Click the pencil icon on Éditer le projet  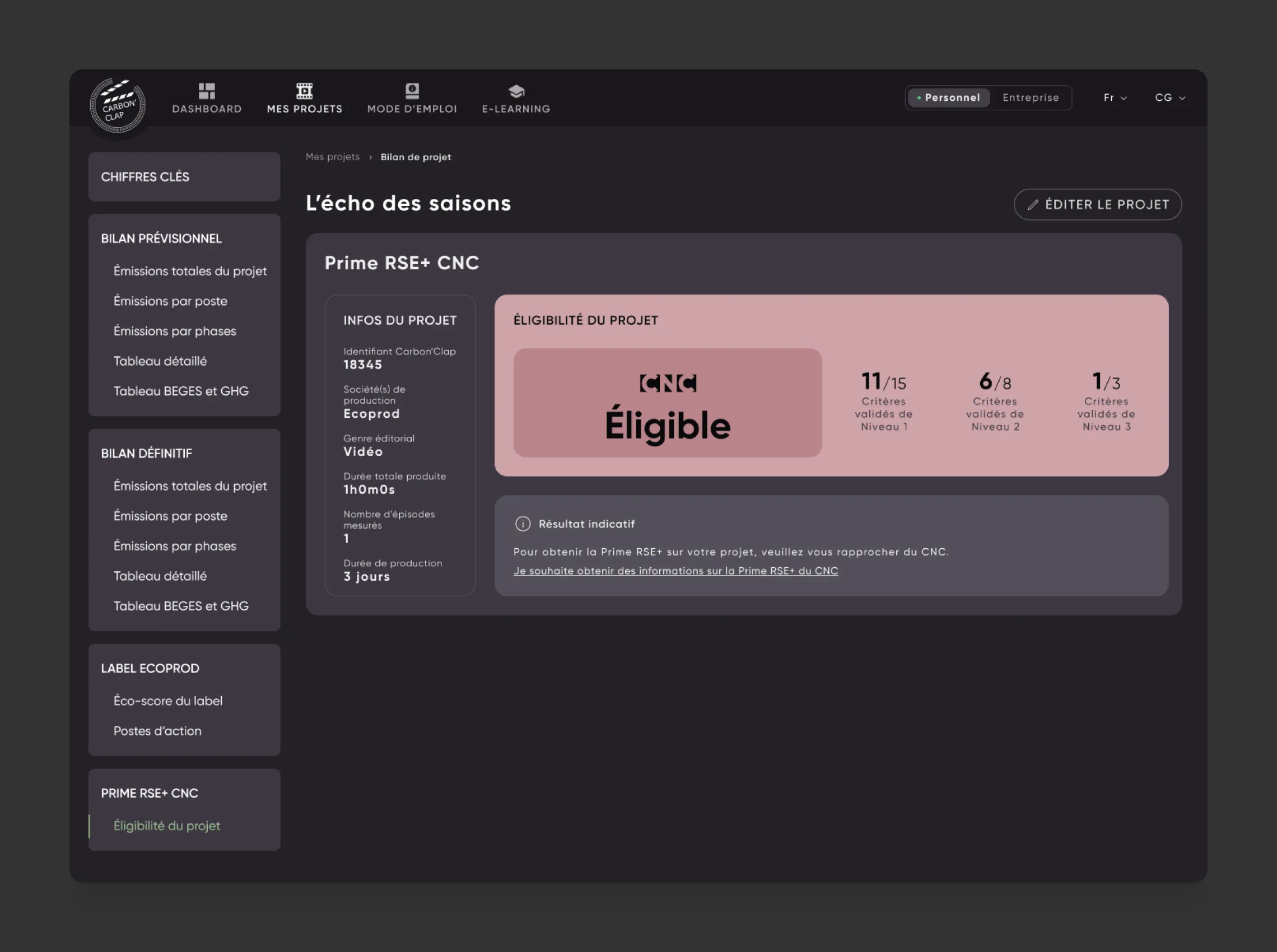tap(1033, 204)
